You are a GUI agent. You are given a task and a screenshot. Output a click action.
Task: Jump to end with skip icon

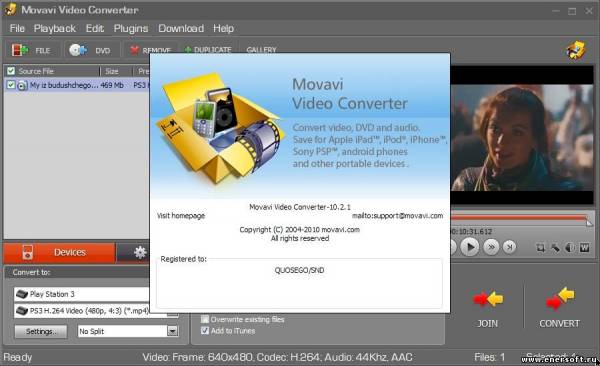coord(510,247)
